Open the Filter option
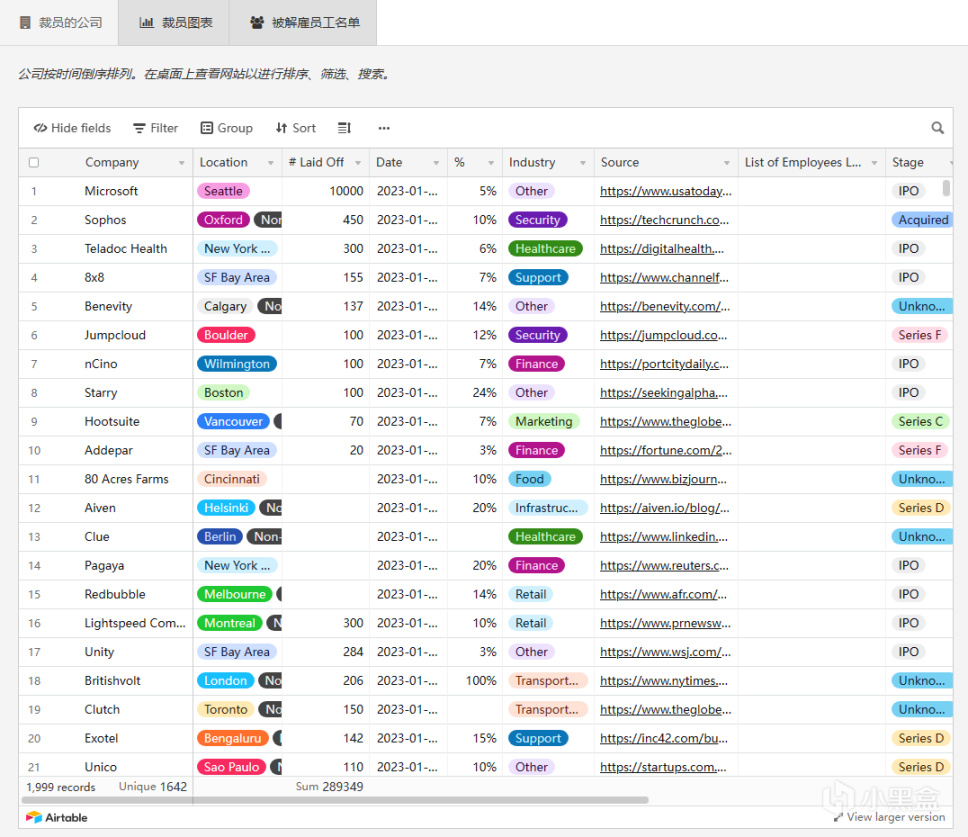 click(156, 128)
